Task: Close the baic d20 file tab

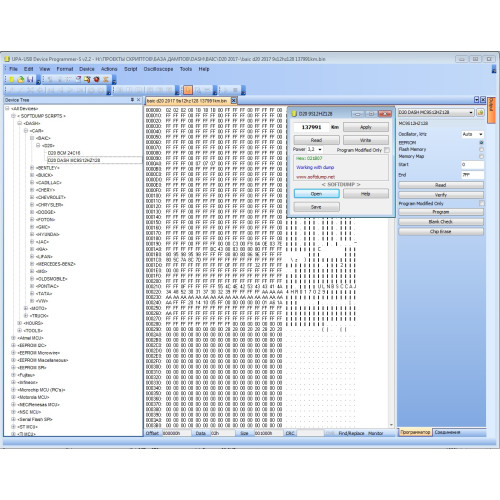Action: pyautogui.click(x=234, y=100)
